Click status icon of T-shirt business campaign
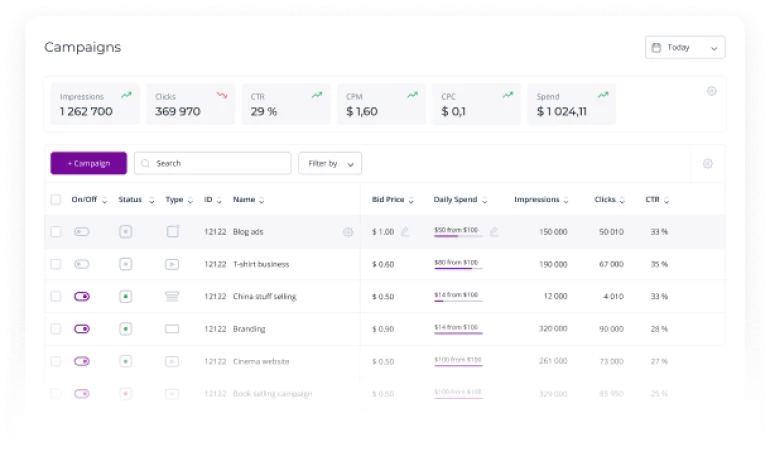The width and height of the screenshot is (770, 466). [x=125, y=264]
